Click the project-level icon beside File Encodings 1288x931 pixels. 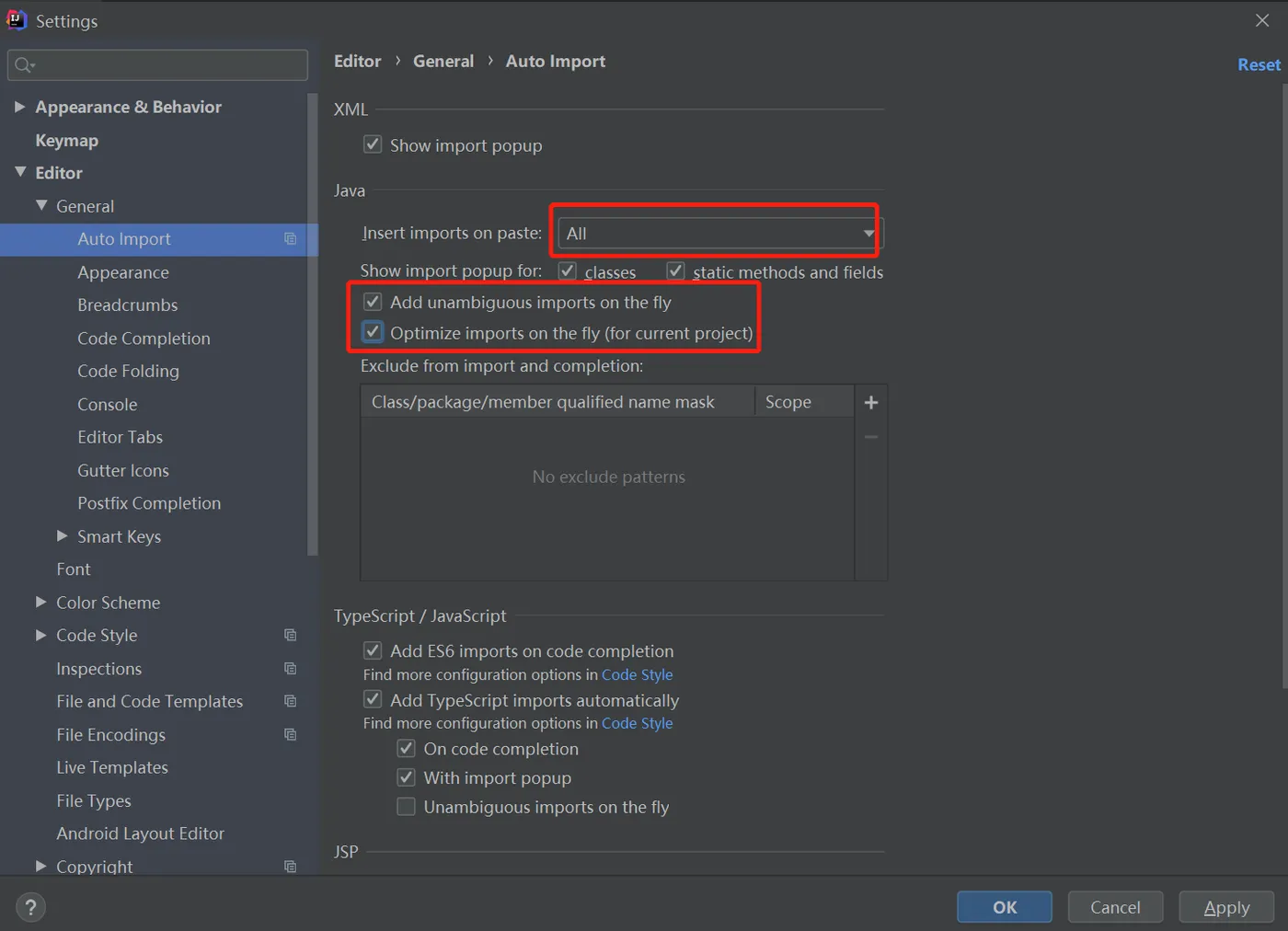291,735
